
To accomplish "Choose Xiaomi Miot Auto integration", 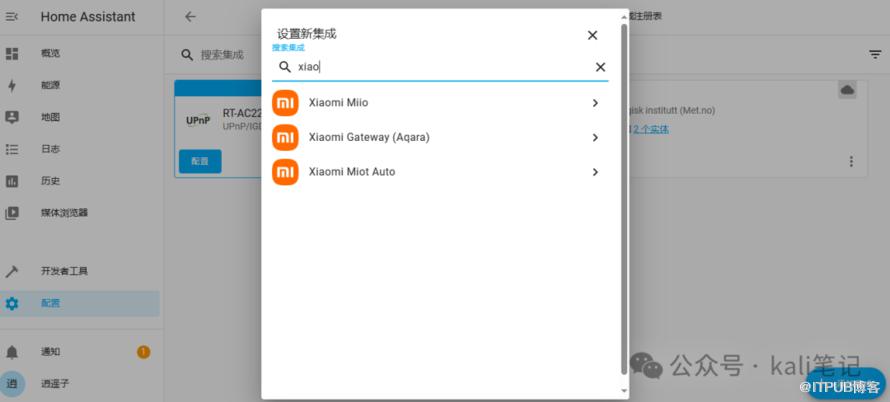I will 440,172.
